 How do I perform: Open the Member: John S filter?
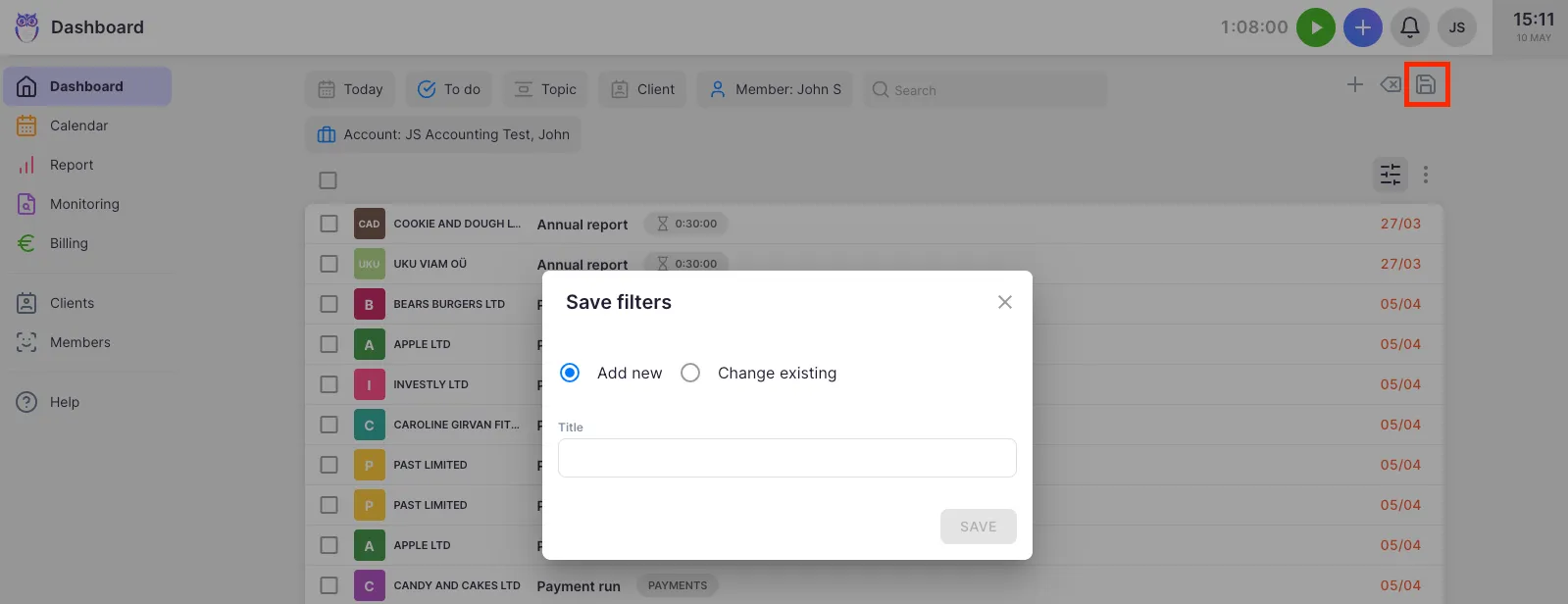pyautogui.click(x=776, y=89)
